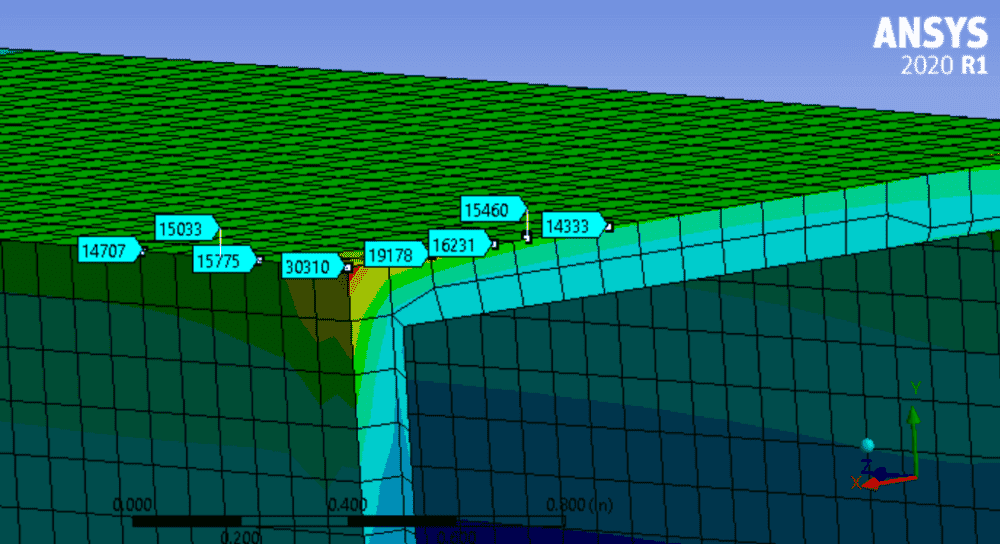The image size is (1000, 544).
Task: Select the 30310 probe label
Action: point(311,267)
